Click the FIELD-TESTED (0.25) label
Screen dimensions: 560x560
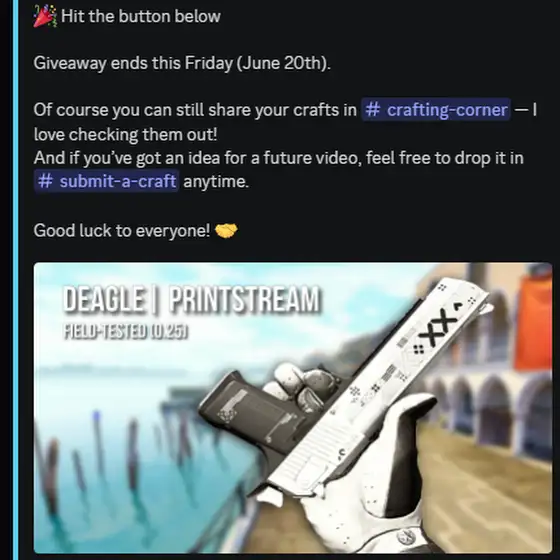(x=126, y=331)
